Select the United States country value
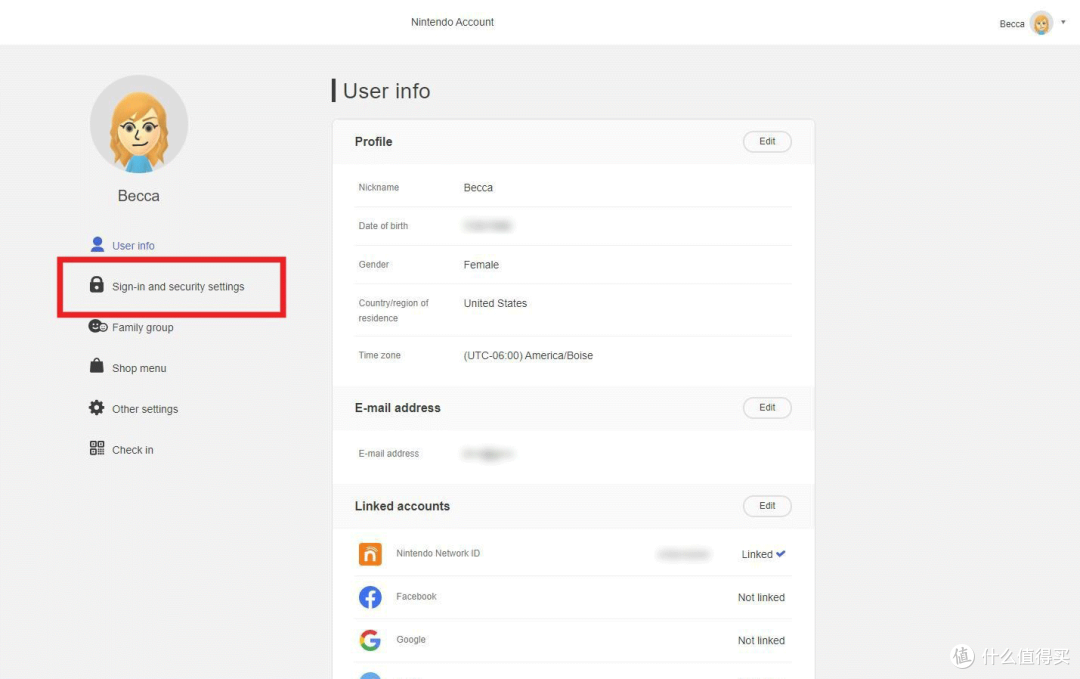1080x679 pixels. (495, 303)
